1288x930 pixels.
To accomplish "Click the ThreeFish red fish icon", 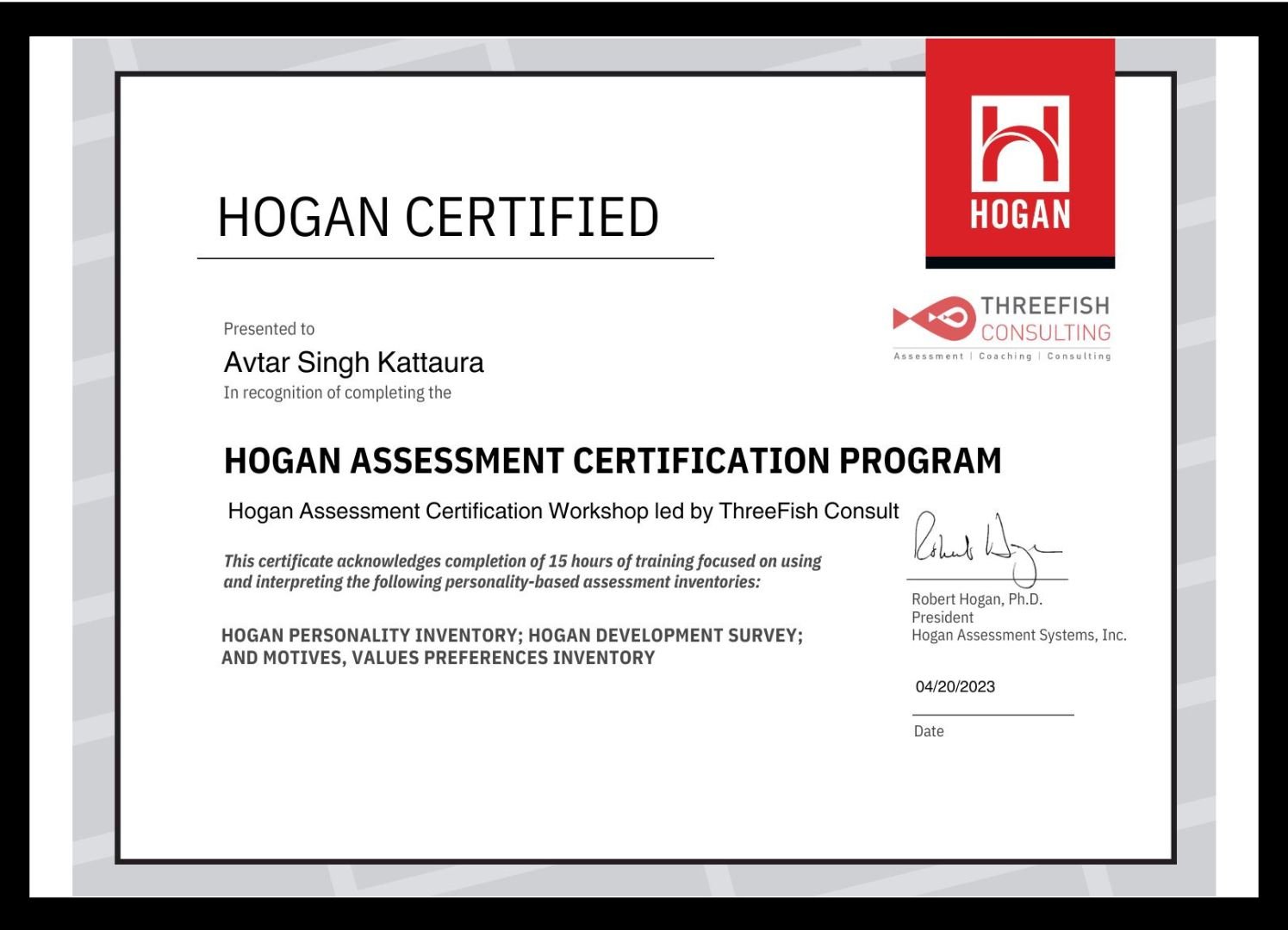I will pos(933,319).
